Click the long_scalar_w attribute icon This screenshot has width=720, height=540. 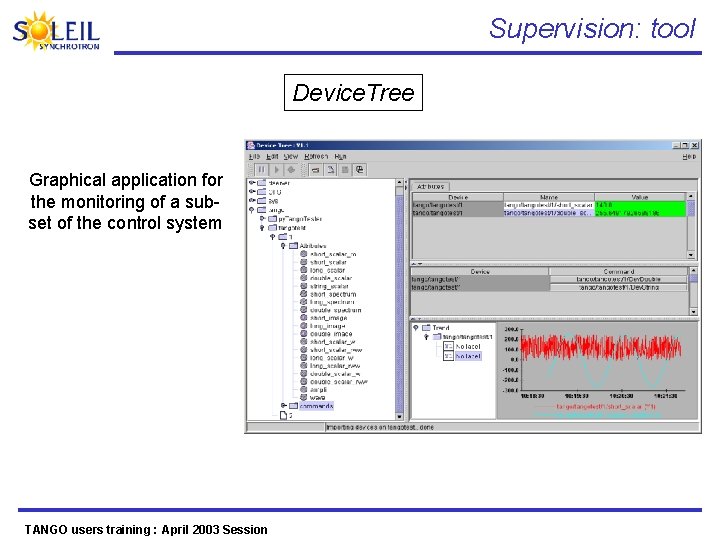point(304,357)
